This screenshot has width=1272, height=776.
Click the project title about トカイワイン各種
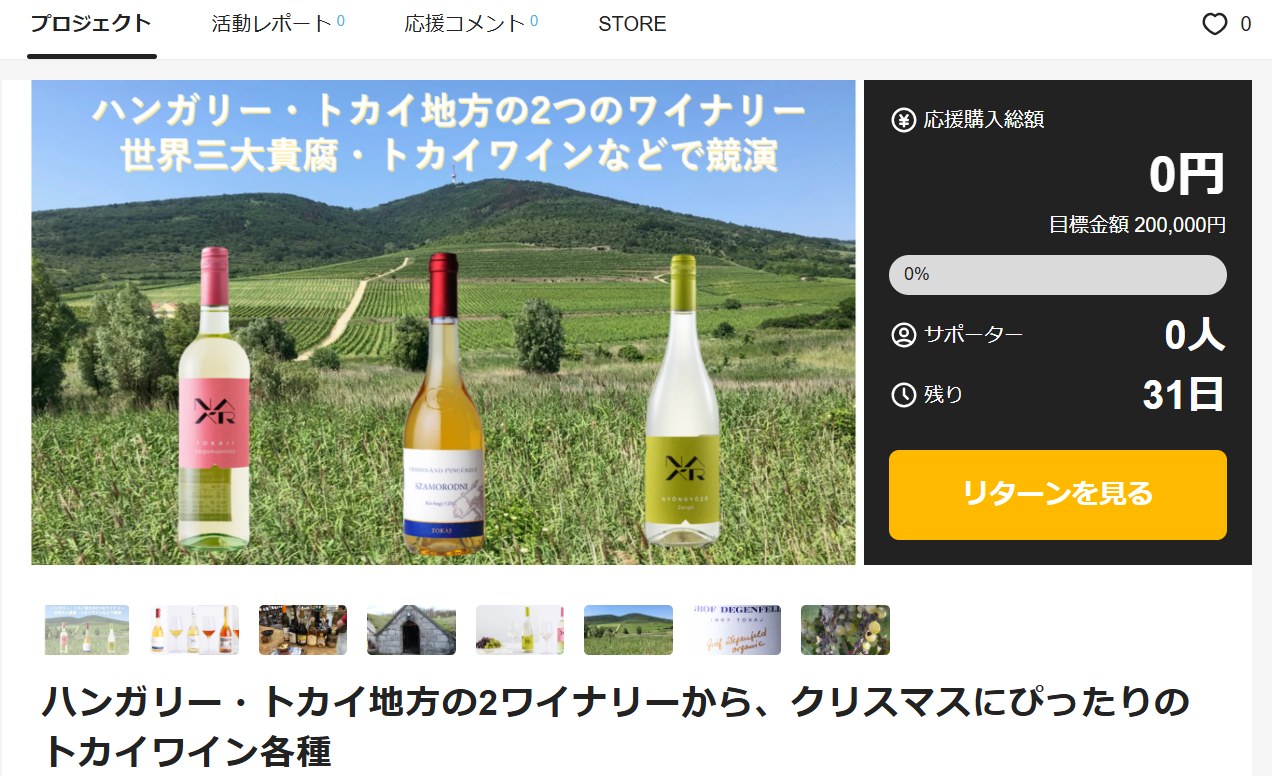(616, 727)
